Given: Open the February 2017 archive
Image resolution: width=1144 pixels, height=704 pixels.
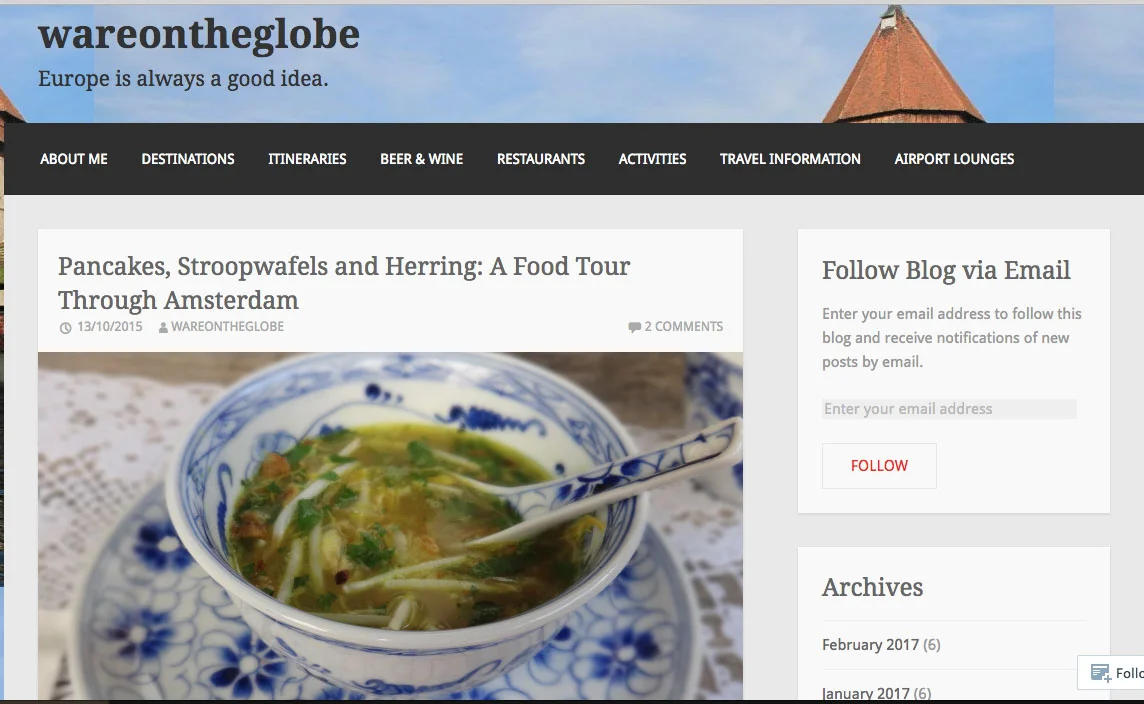Looking at the screenshot, I should pyautogui.click(x=870, y=645).
